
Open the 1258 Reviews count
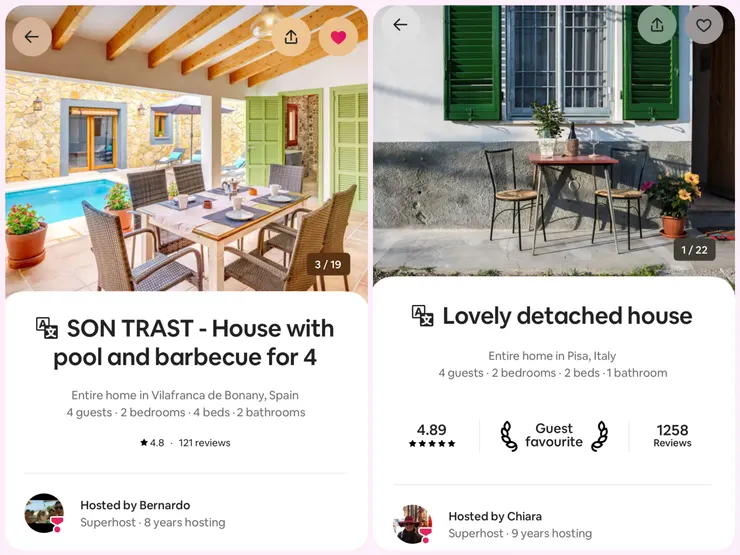coord(673,436)
